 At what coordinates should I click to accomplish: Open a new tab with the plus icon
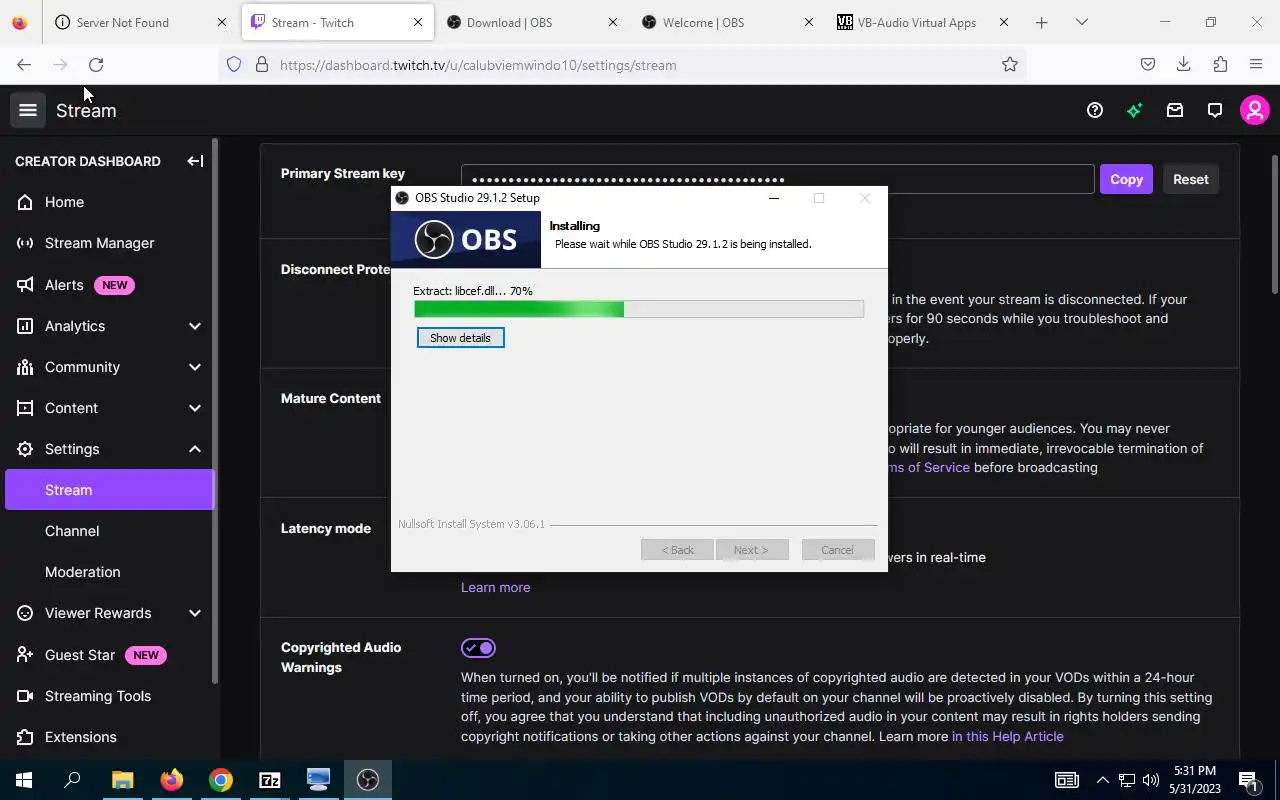[1041, 22]
